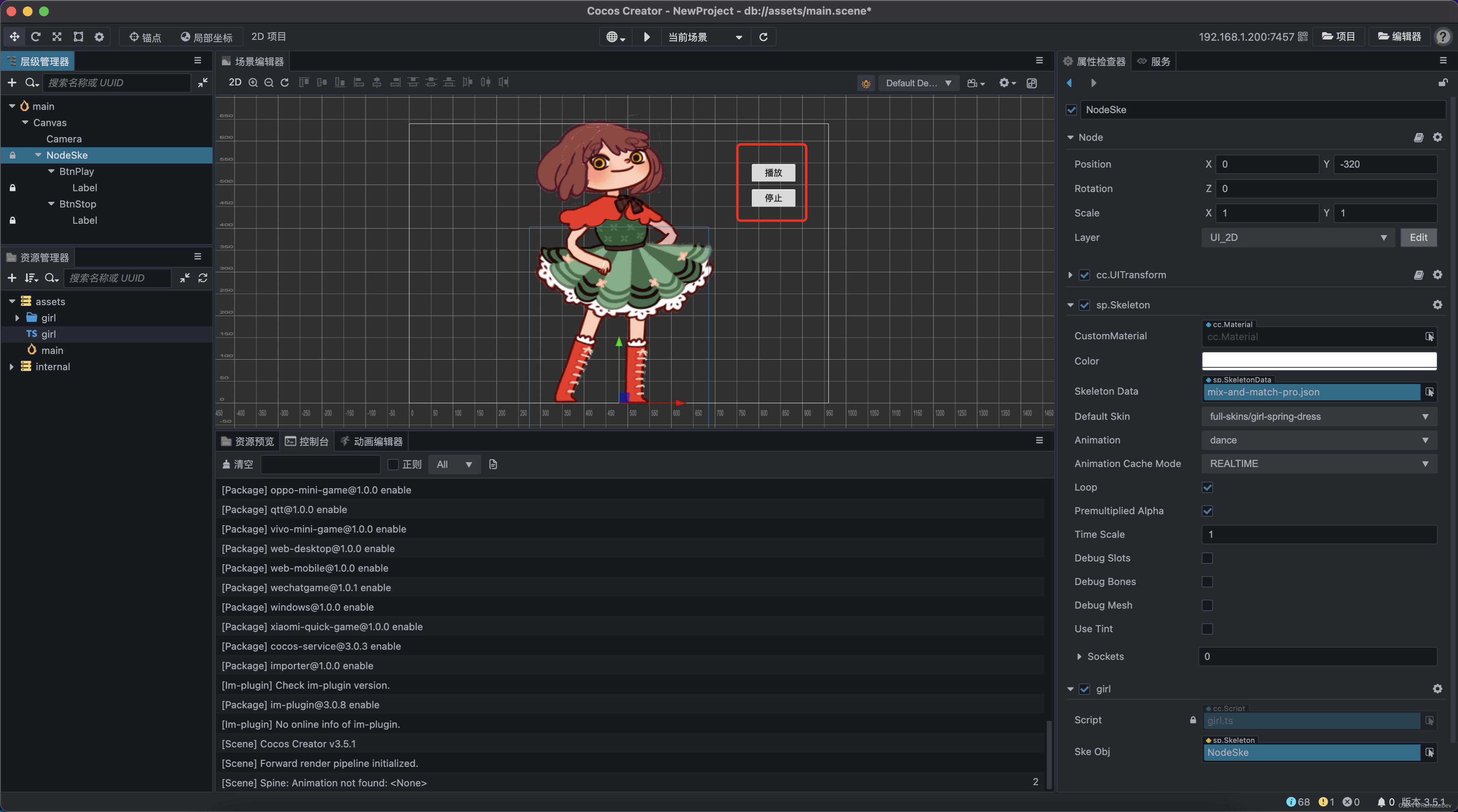Open the Animation Cache Mode dropdown
The height and width of the screenshot is (812, 1458).
click(x=1317, y=463)
